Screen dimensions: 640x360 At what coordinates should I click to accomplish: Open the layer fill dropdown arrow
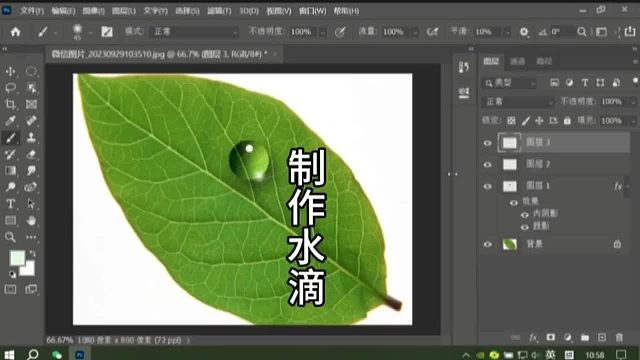pyautogui.click(x=633, y=121)
